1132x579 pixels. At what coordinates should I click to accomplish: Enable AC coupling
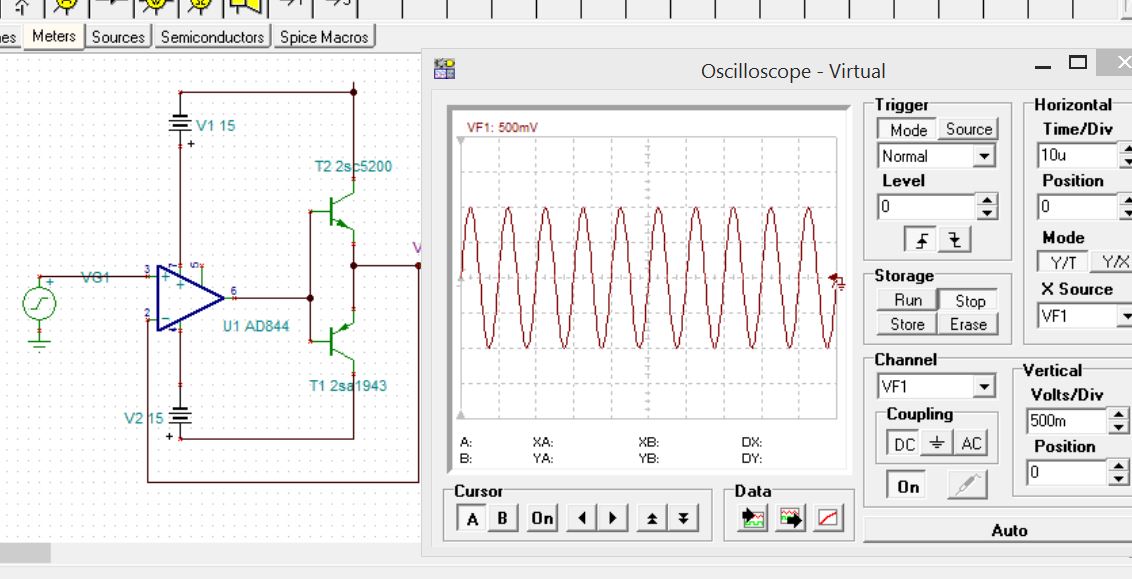tap(971, 444)
